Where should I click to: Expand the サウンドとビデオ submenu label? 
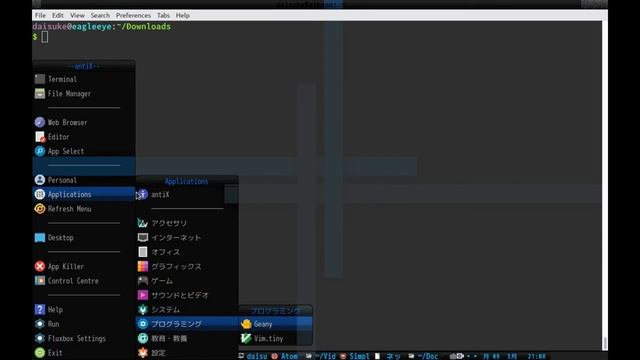point(180,295)
